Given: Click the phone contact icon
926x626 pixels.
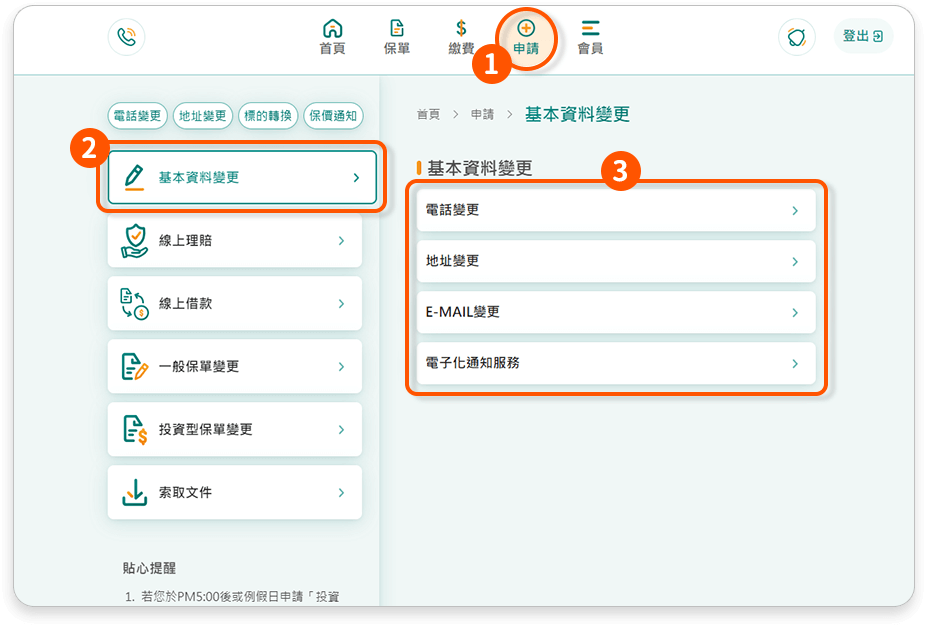Looking at the screenshot, I should click(x=126, y=37).
